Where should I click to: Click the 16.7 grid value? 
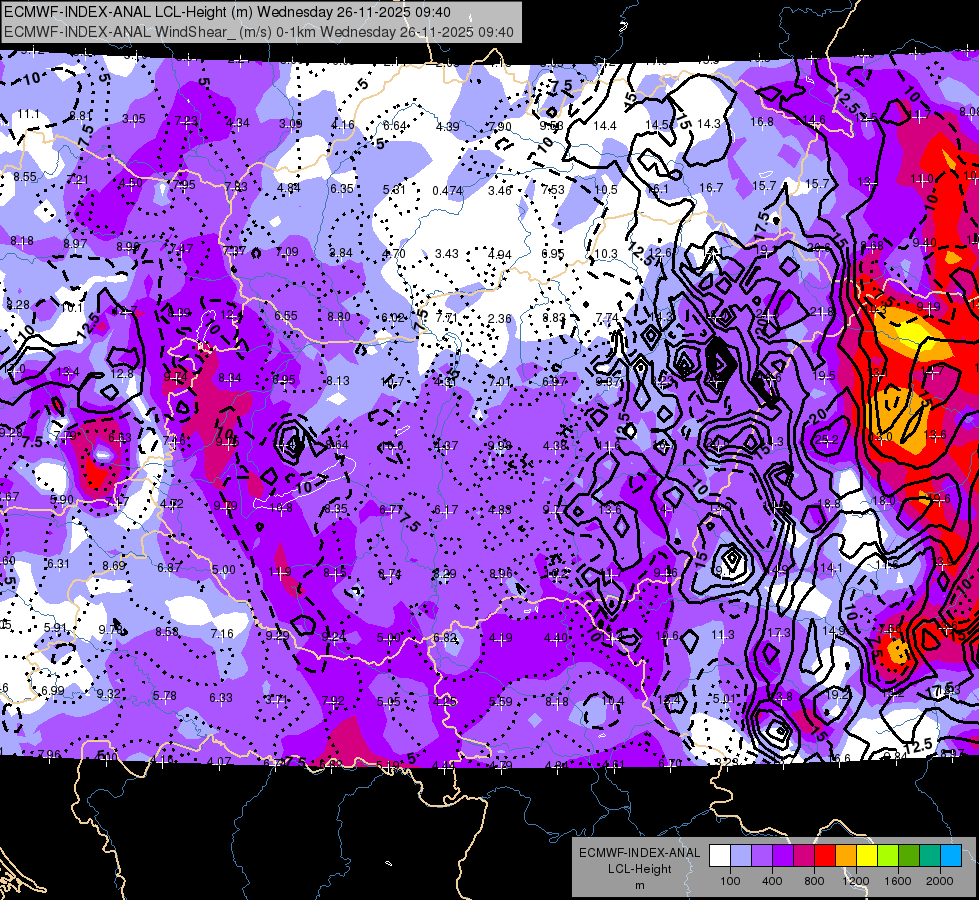click(x=711, y=187)
